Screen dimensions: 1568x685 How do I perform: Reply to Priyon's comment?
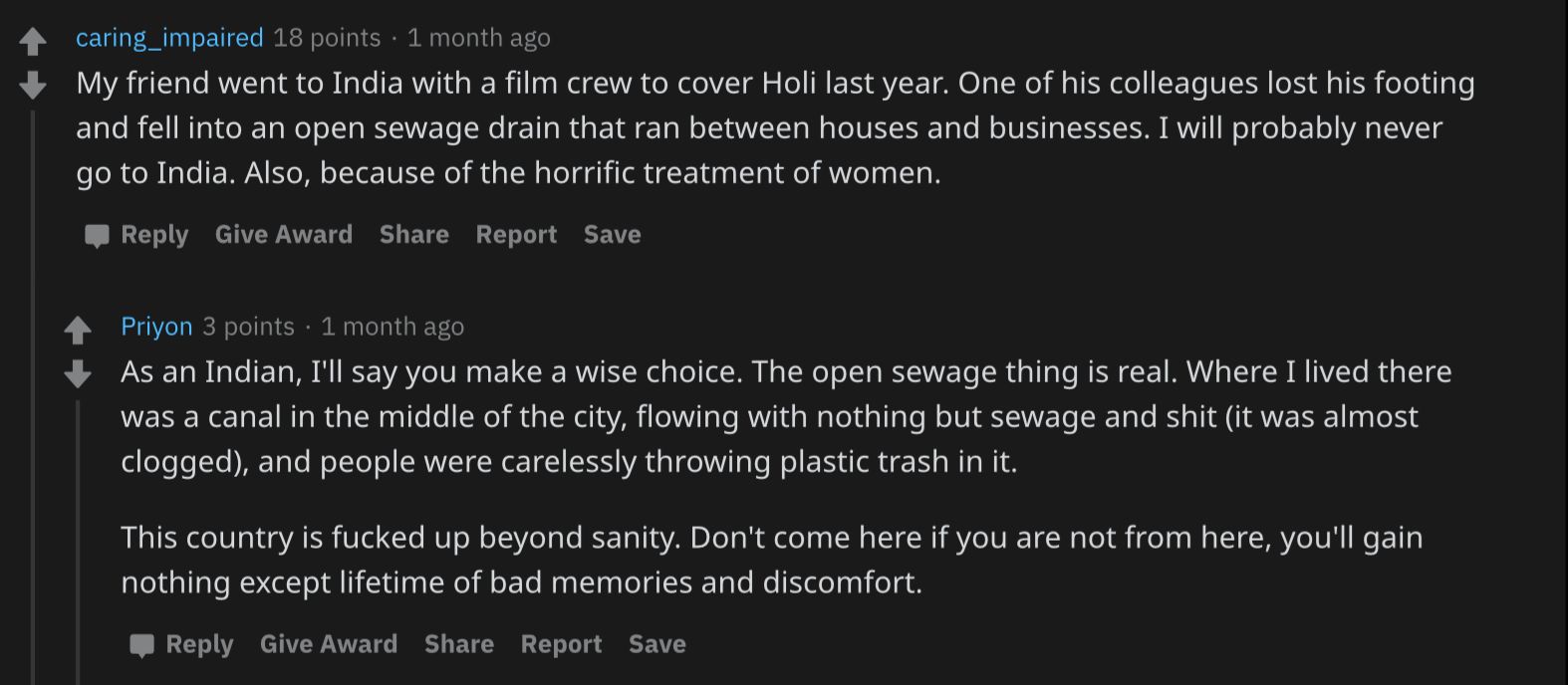point(199,644)
